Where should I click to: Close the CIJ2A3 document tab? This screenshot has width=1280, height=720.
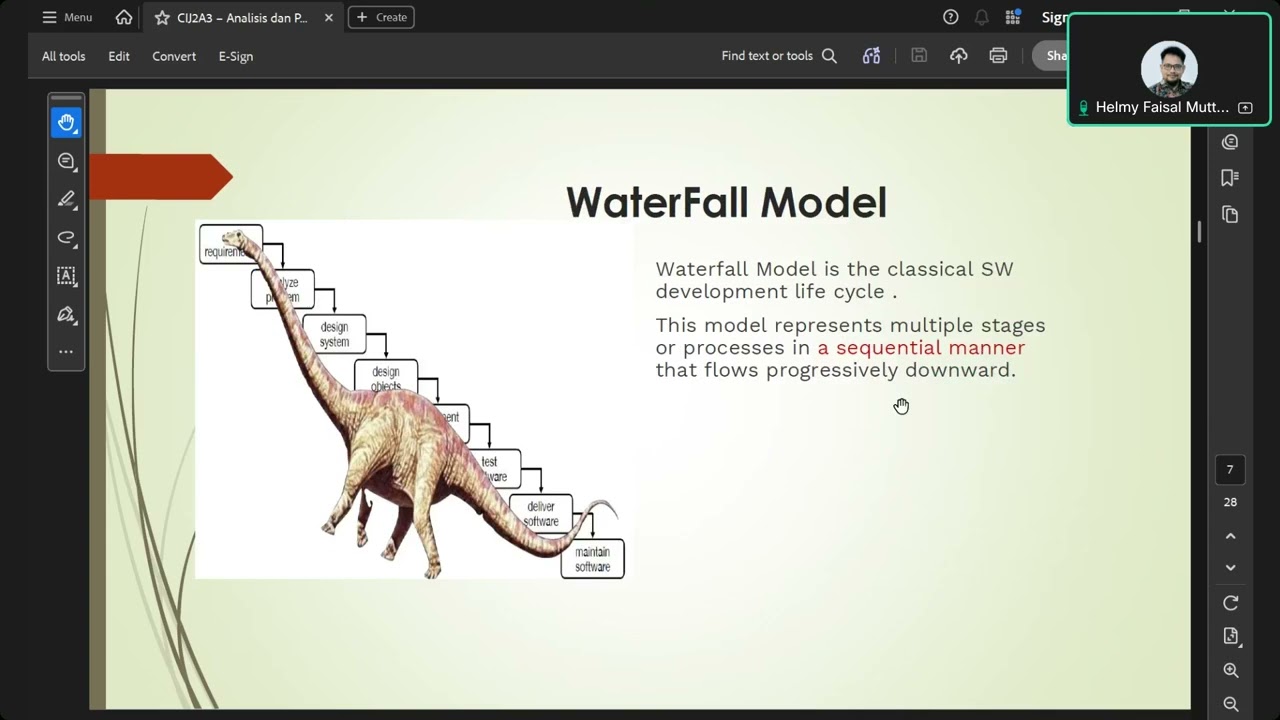pos(328,17)
